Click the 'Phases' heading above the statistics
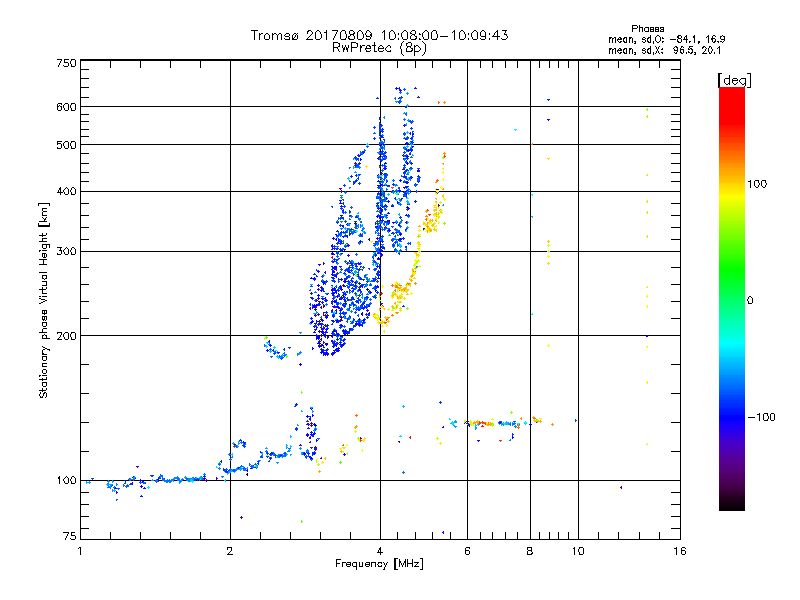The height and width of the screenshot is (600, 800). tap(647, 29)
